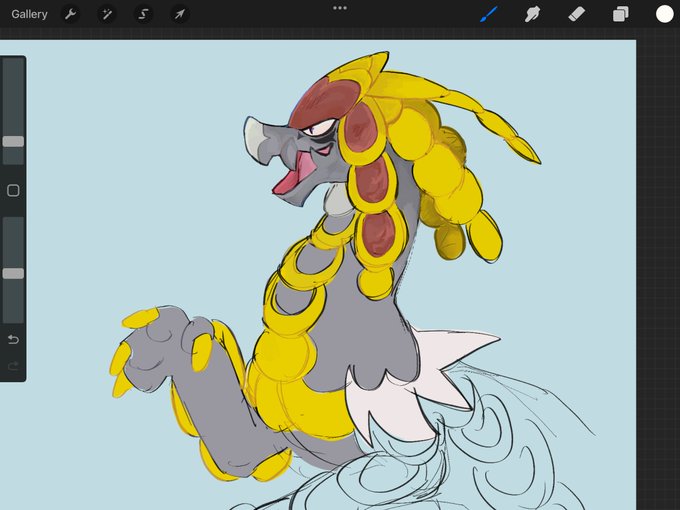The height and width of the screenshot is (510, 680).
Task: Select the Brush paint tool
Action: (488, 14)
